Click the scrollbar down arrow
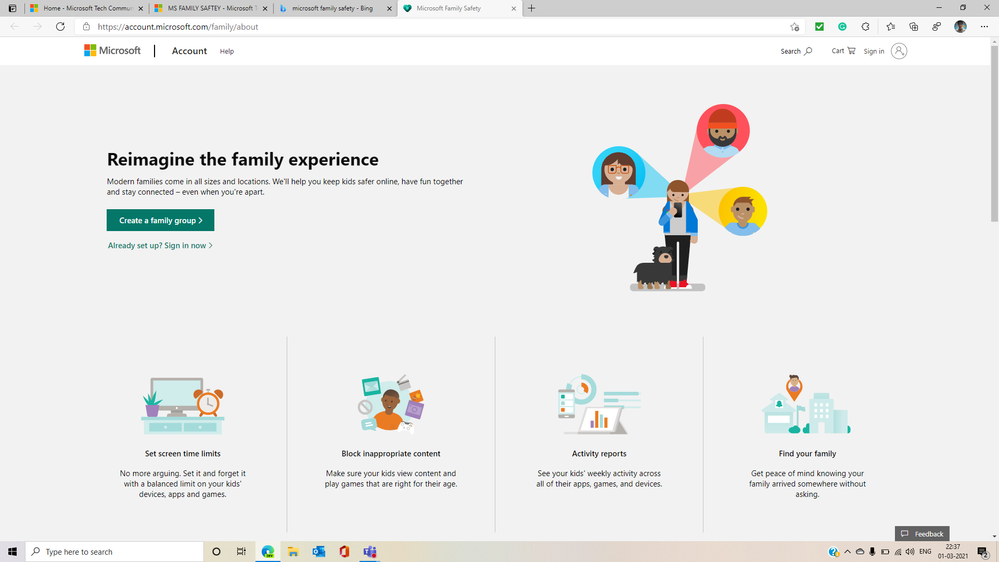Viewport: 999px width, 562px height. (994, 537)
